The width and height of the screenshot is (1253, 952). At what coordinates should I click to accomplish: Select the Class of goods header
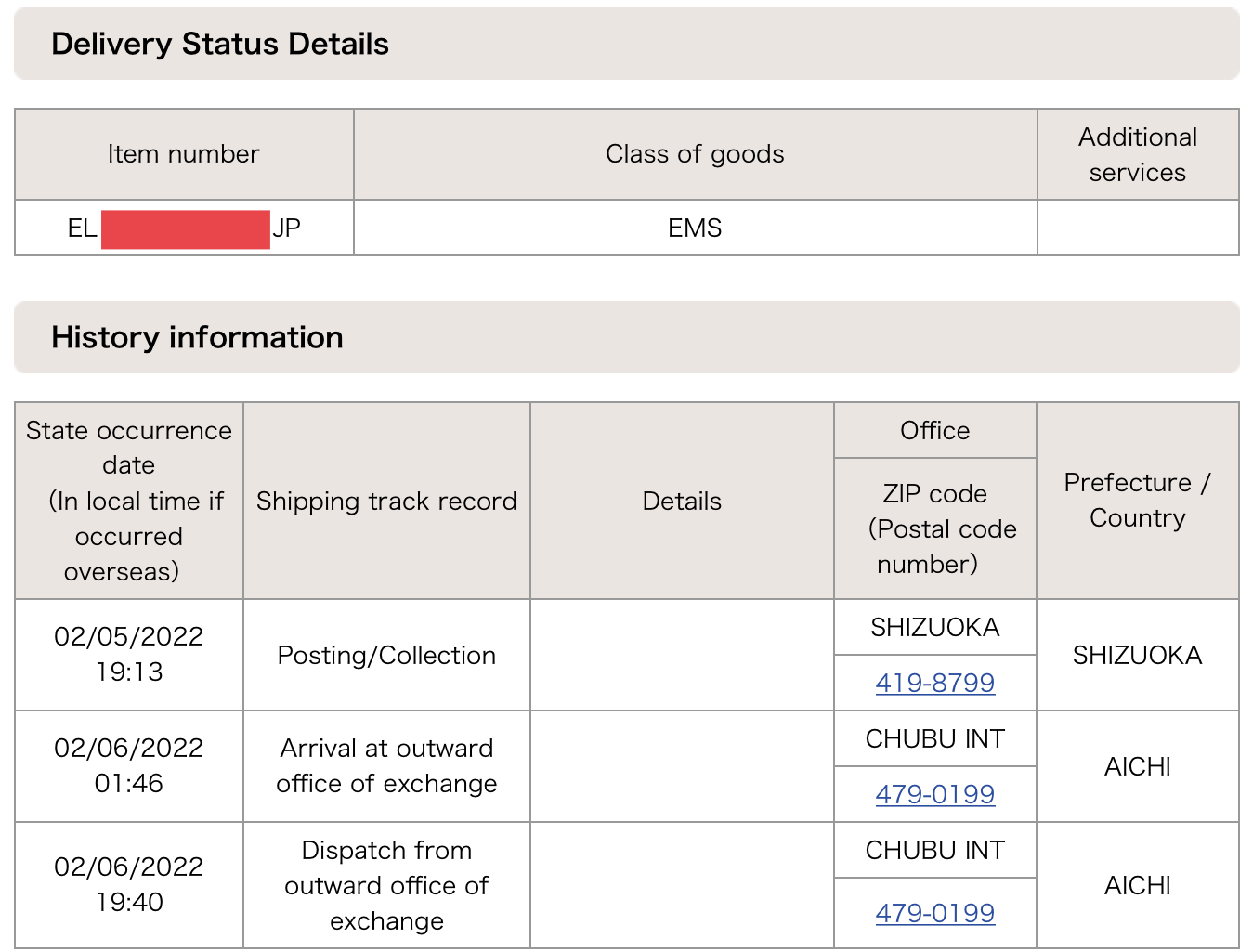coord(695,154)
